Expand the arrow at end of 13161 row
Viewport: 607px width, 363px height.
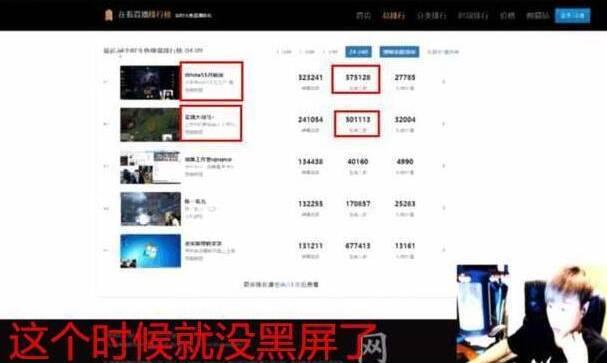click(444, 250)
